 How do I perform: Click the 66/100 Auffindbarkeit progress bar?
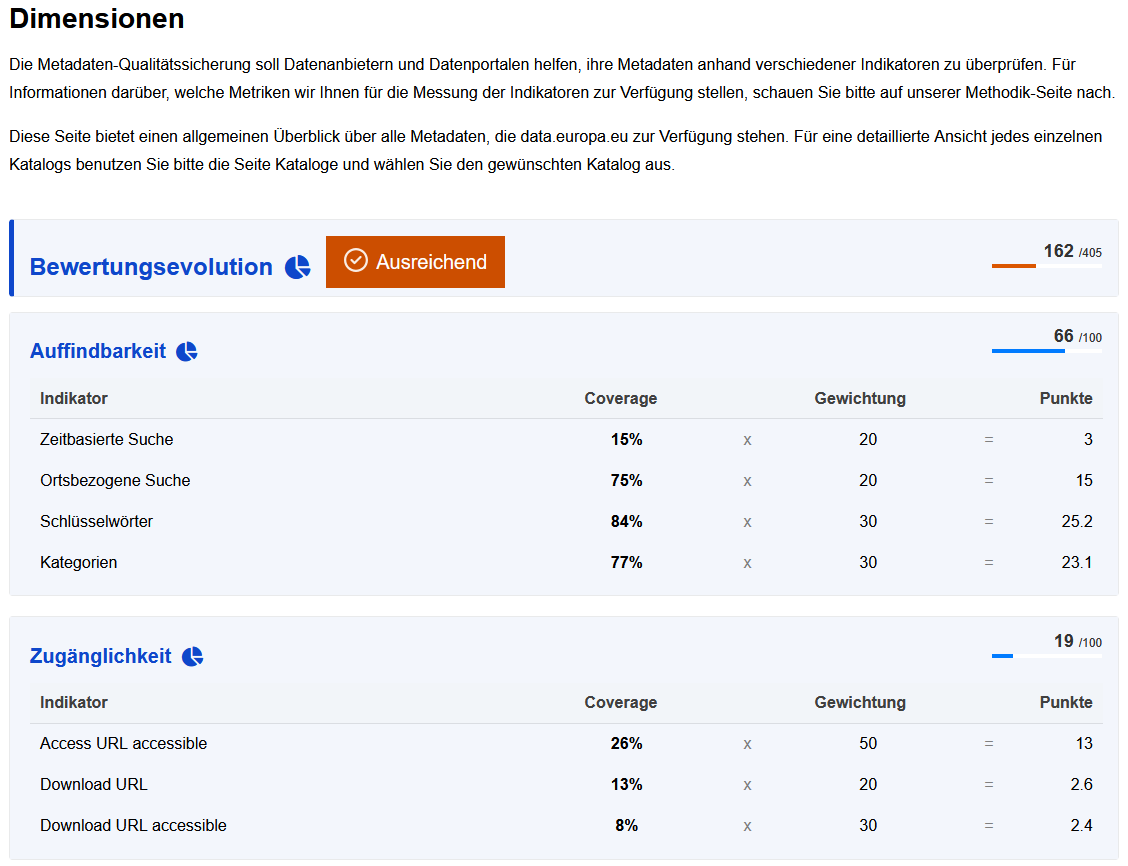(1047, 351)
